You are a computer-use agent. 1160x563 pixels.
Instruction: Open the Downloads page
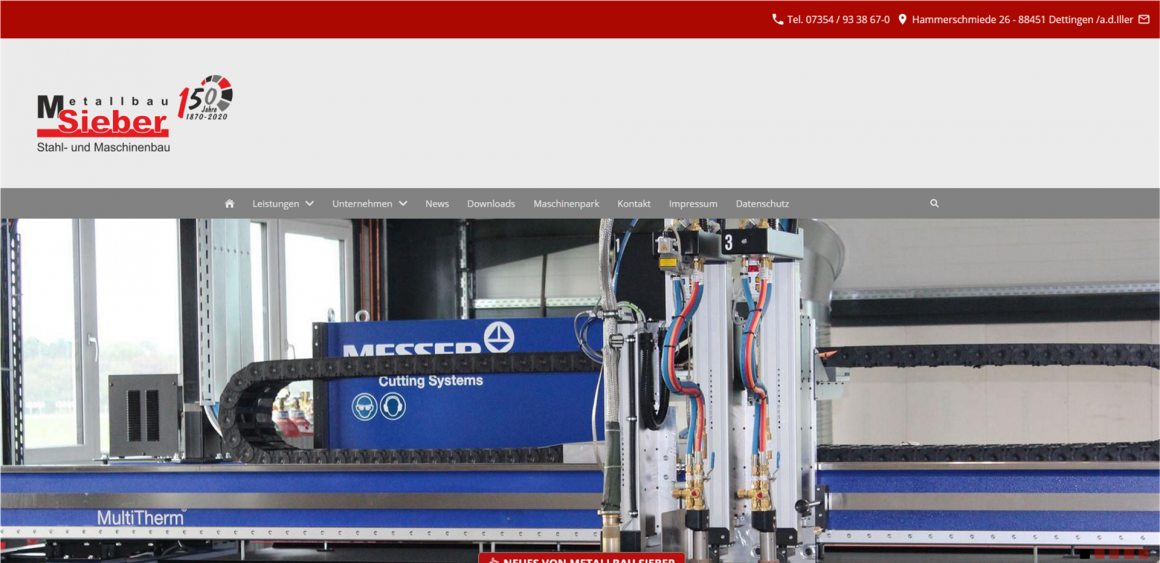(491, 204)
